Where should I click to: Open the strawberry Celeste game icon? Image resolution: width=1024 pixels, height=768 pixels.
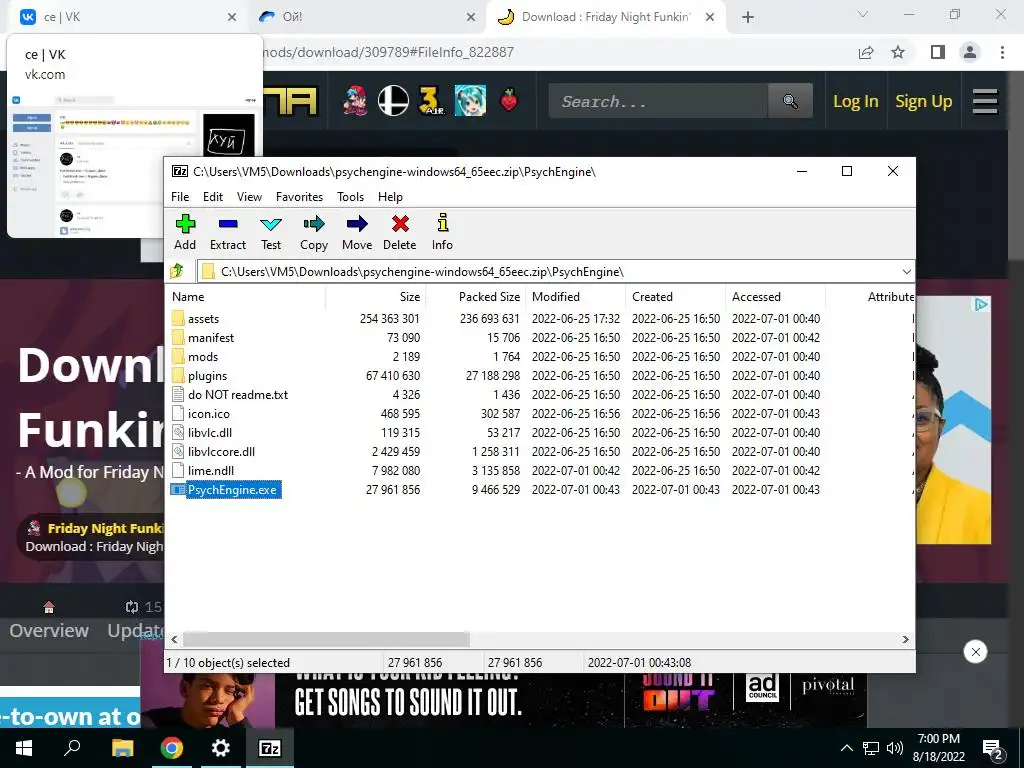509,101
